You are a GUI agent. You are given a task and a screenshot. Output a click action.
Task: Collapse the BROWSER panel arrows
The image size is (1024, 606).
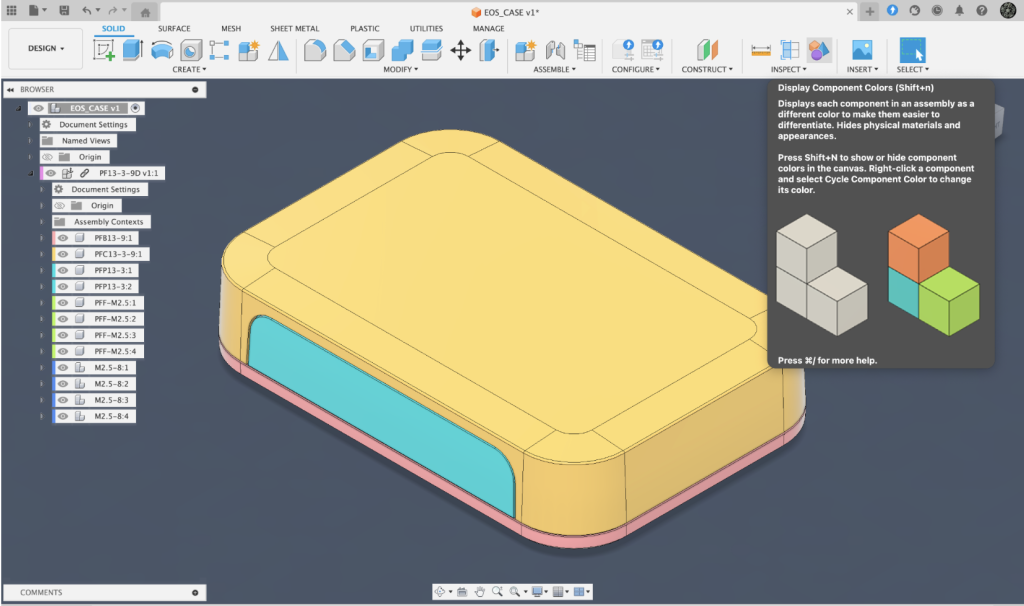(x=10, y=89)
